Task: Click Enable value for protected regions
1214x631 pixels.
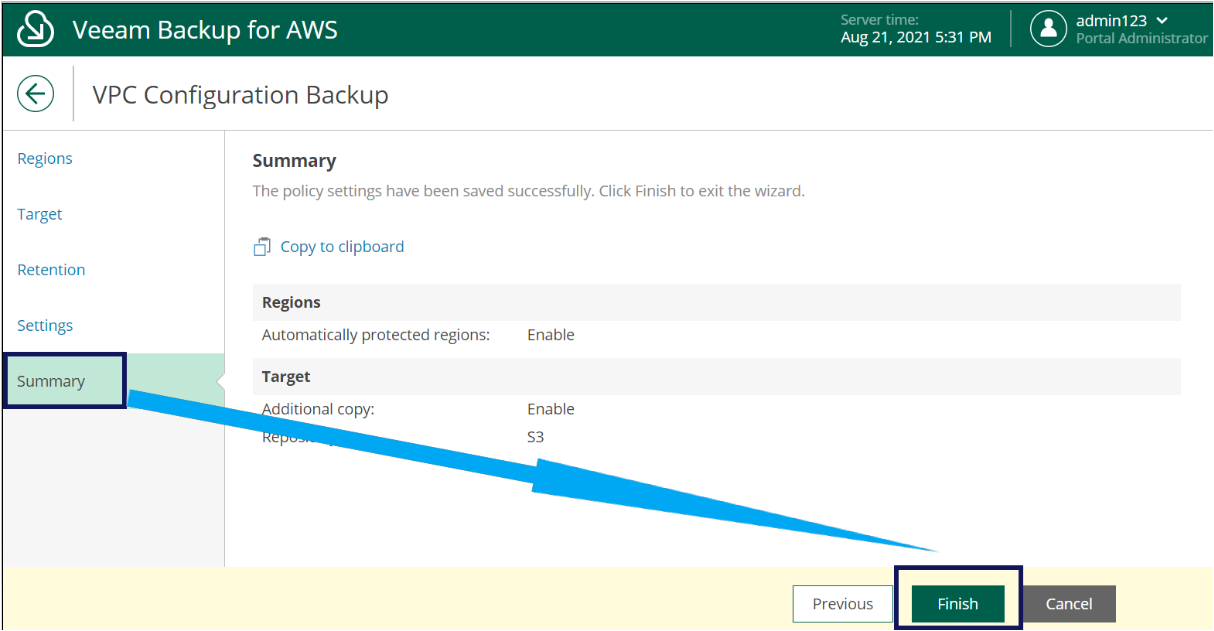Action: (x=551, y=335)
